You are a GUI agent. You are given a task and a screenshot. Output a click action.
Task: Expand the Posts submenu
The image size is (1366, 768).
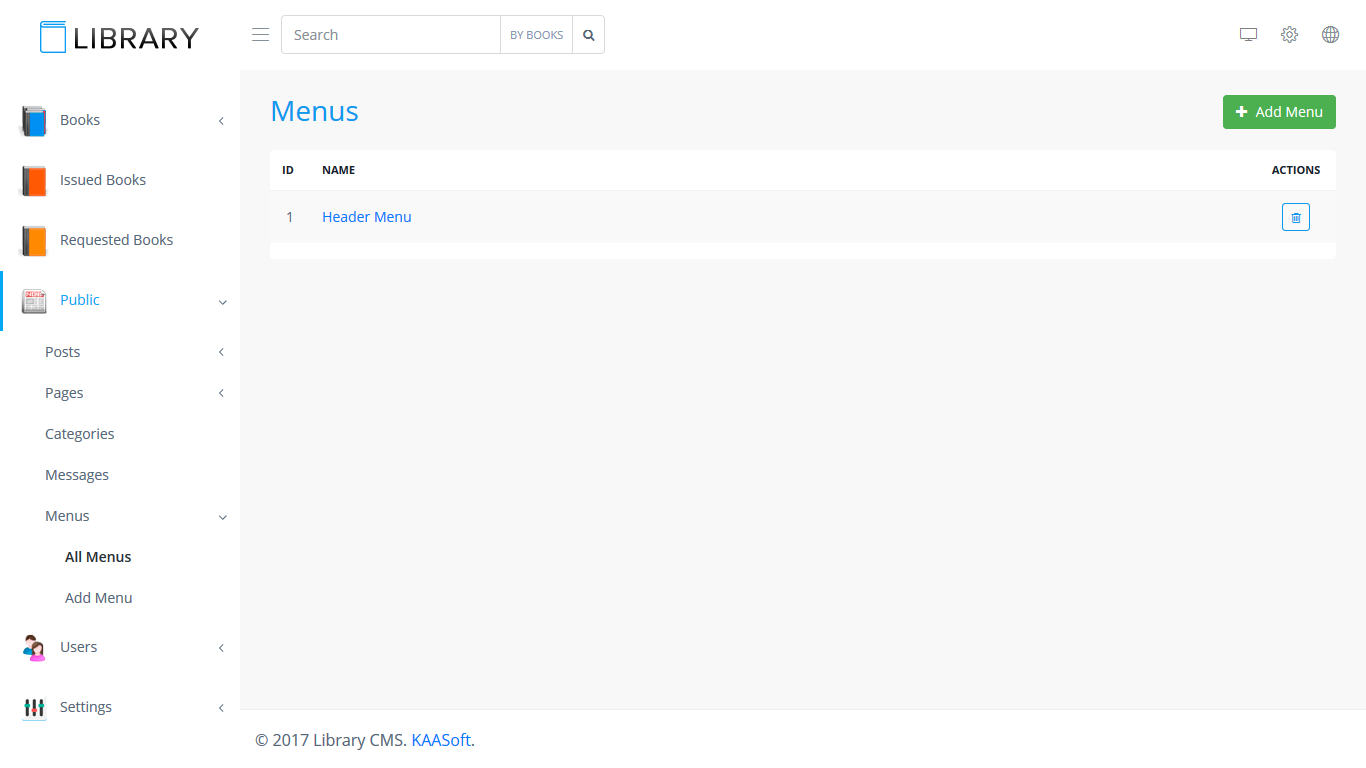[x=63, y=352]
